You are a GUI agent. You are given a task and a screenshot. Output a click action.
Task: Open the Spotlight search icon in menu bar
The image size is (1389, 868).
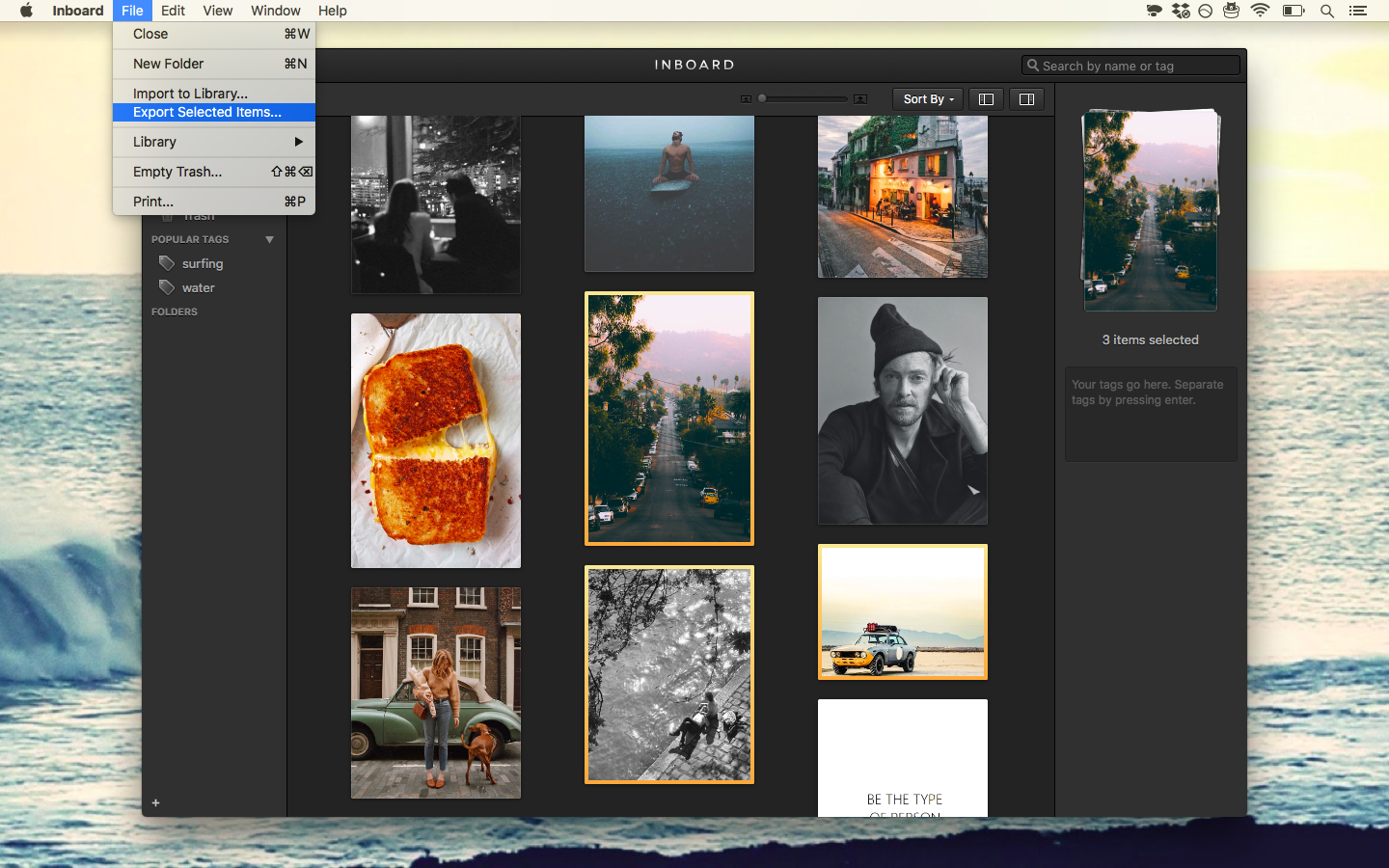point(1327,11)
